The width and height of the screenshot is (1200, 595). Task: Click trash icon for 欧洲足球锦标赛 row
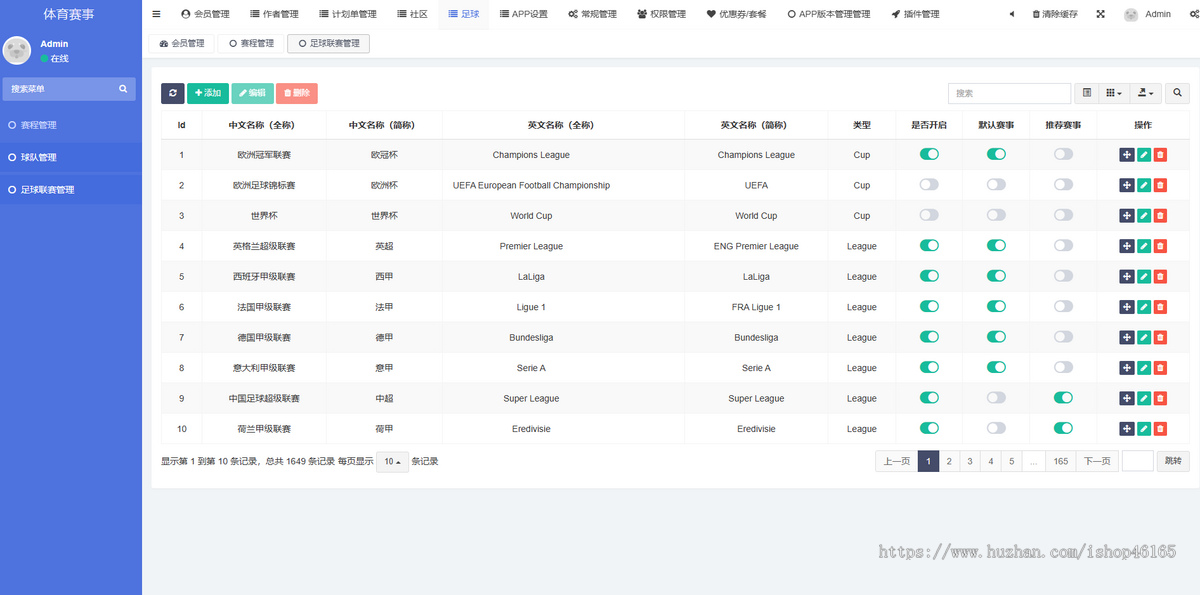[1160, 185]
